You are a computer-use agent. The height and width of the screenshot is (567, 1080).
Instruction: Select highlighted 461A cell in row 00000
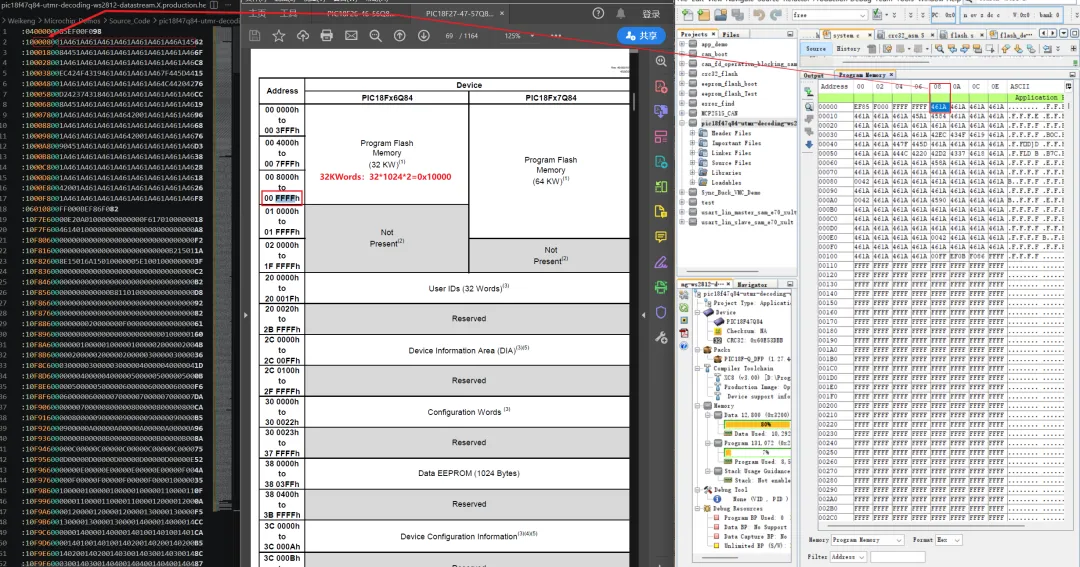(939, 107)
